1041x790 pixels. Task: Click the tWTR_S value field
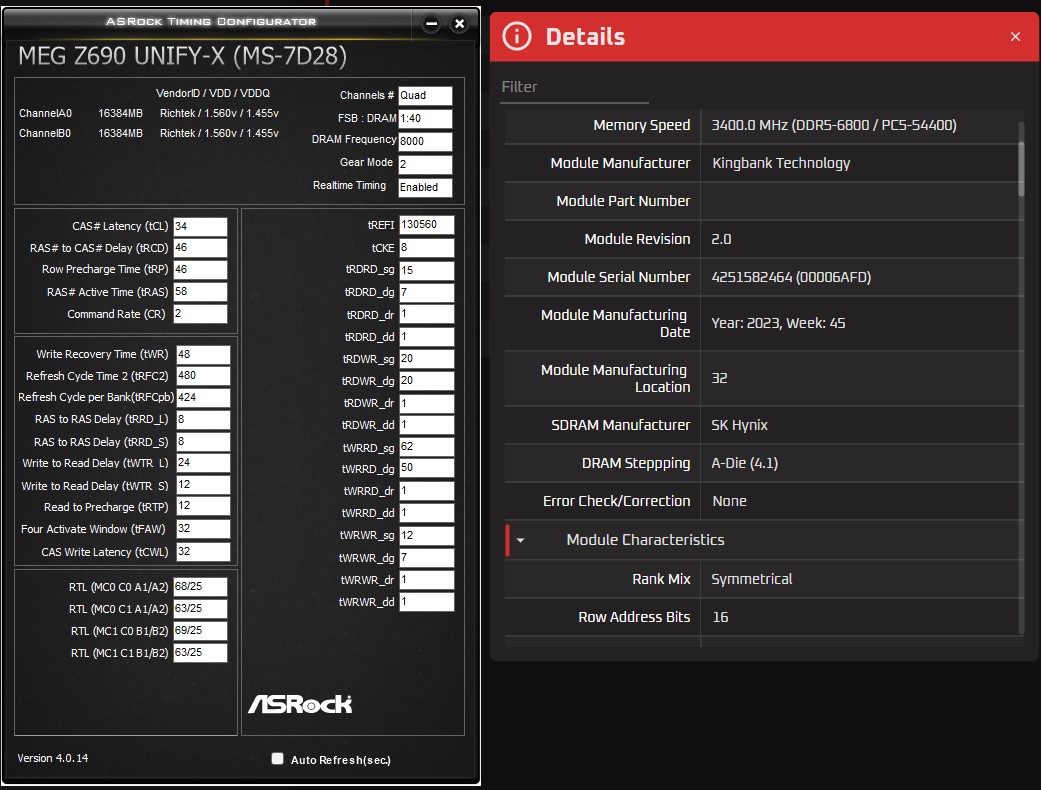point(203,485)
